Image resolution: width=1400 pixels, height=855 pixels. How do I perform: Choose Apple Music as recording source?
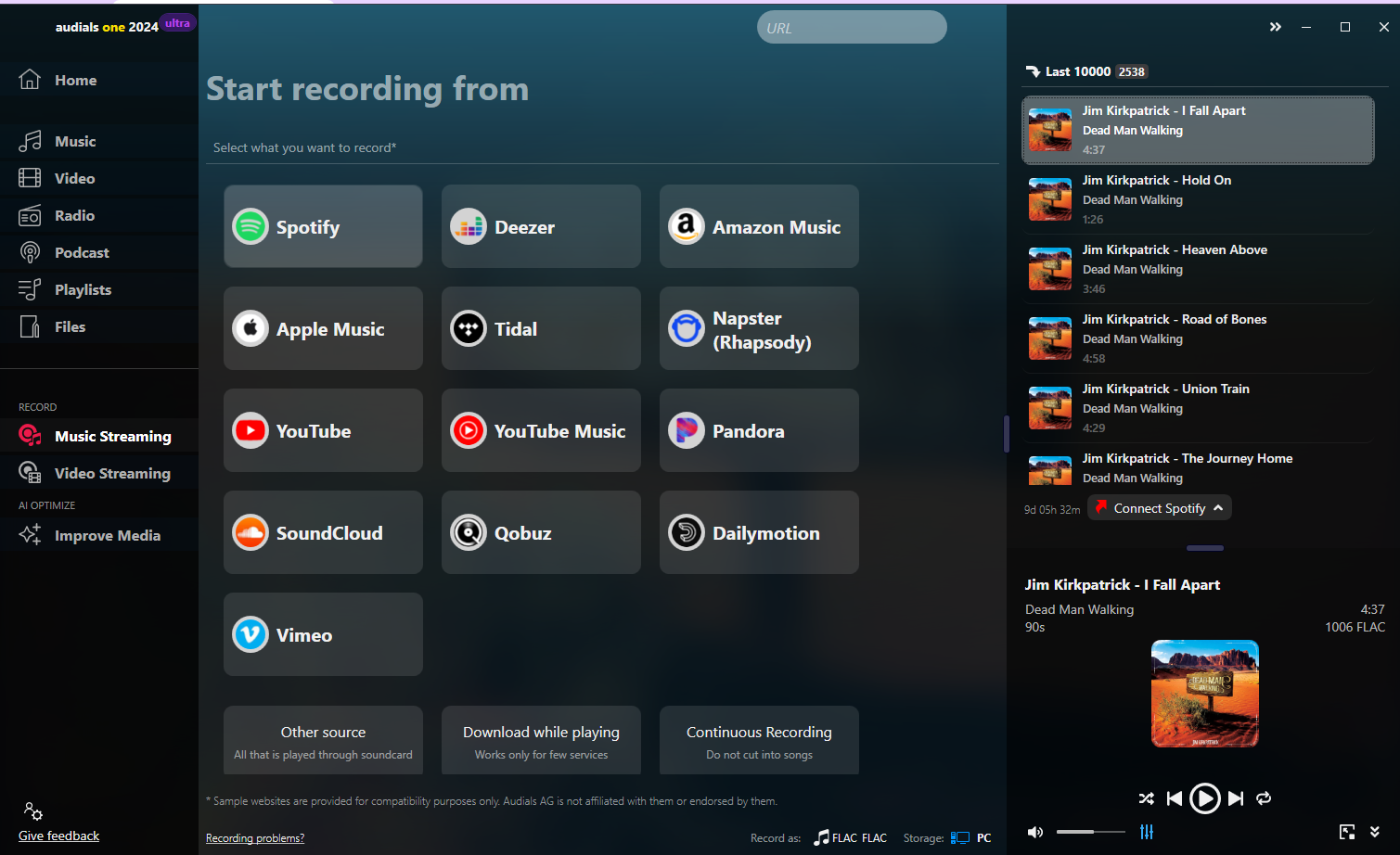(x=323, y=328)
